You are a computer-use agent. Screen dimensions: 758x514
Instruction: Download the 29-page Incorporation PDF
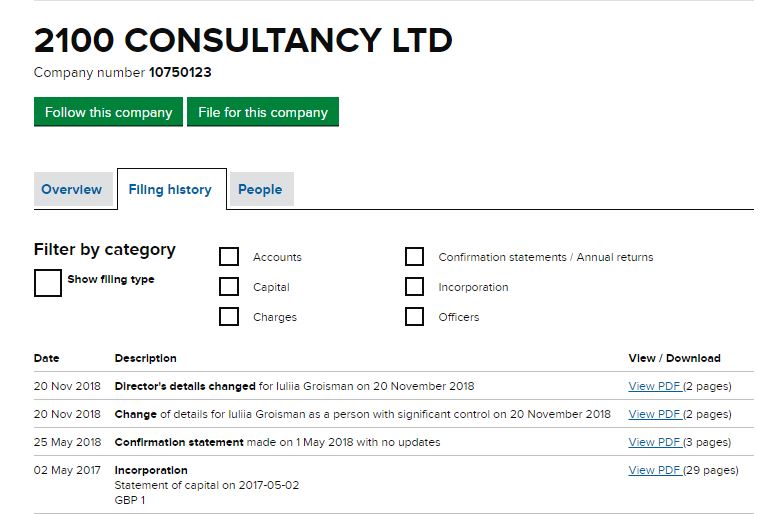[x=654, y=470]
